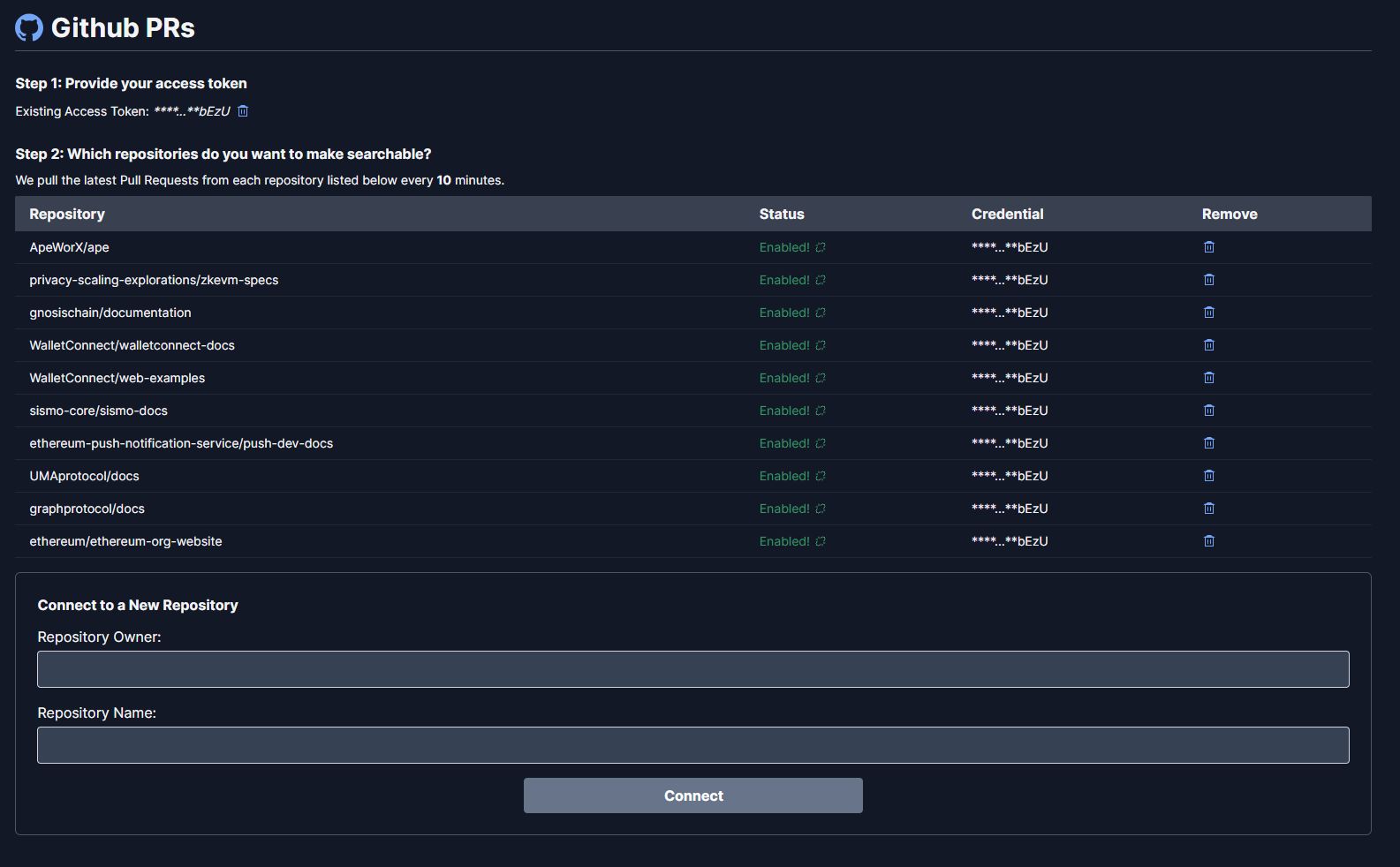
Task: Click refresh icon for gnosischain/documentation status
Action: (x=821, y=313)
